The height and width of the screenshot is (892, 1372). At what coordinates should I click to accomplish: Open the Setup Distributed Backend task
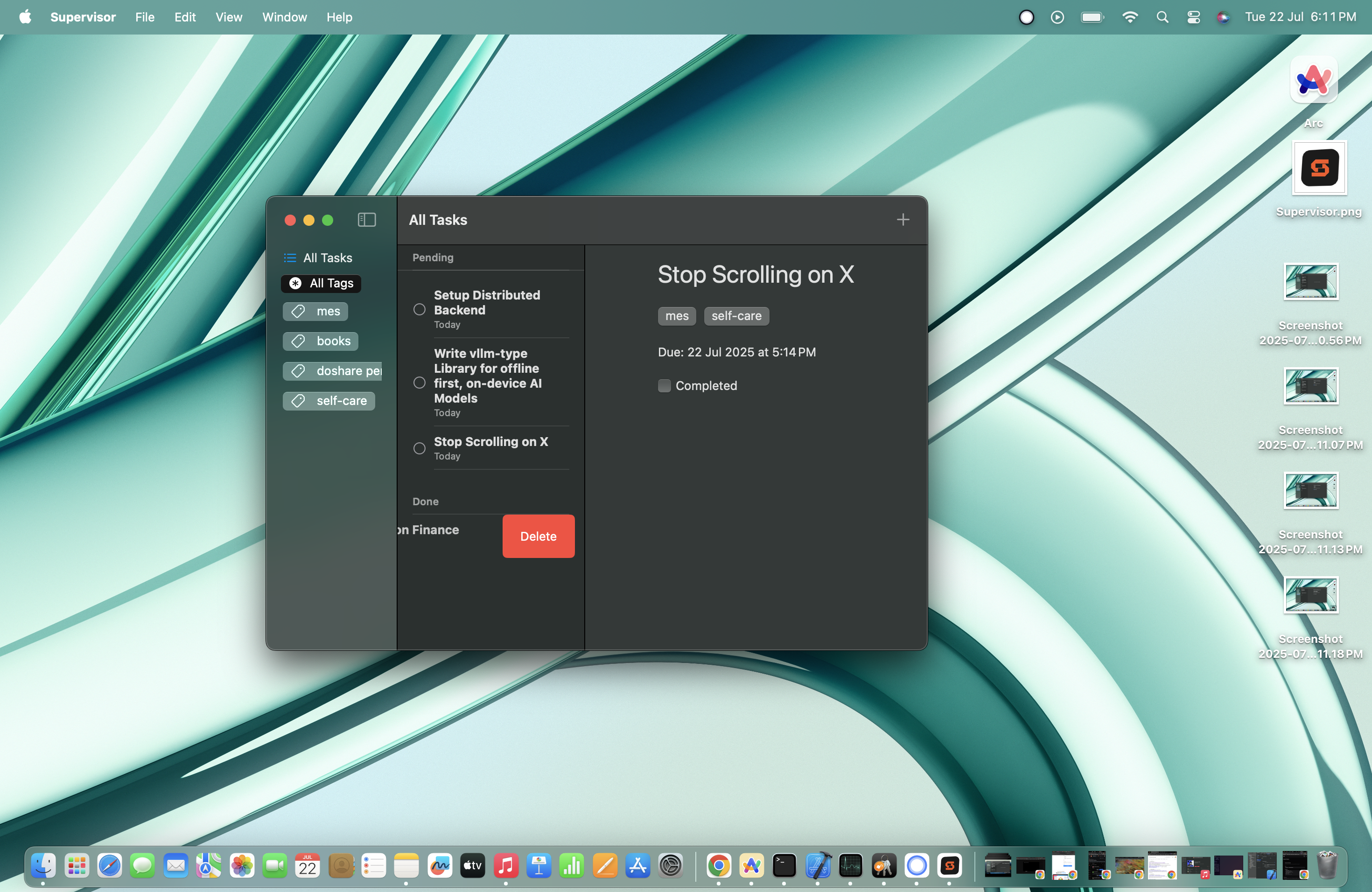point(491,309)
